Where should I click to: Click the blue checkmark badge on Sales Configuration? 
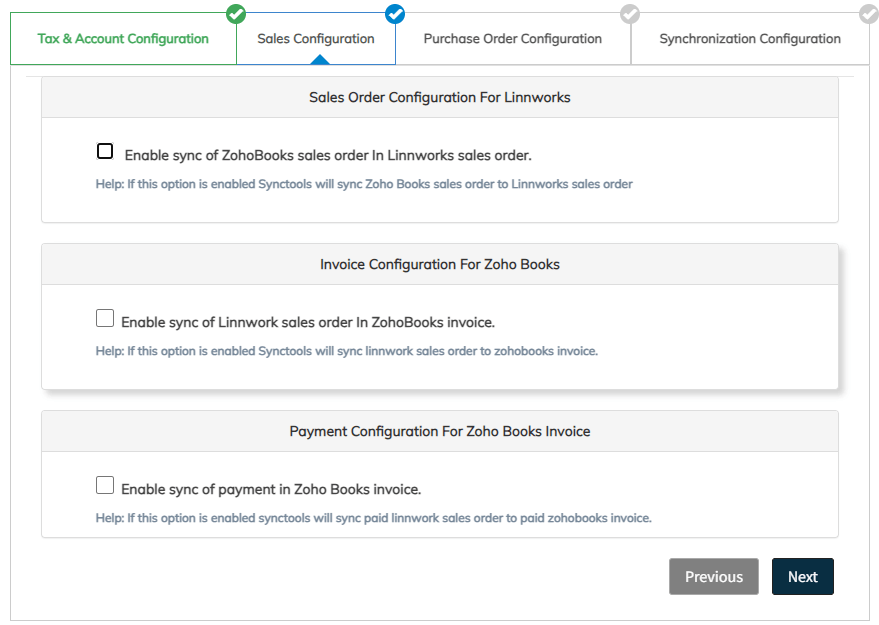point(395,14)
